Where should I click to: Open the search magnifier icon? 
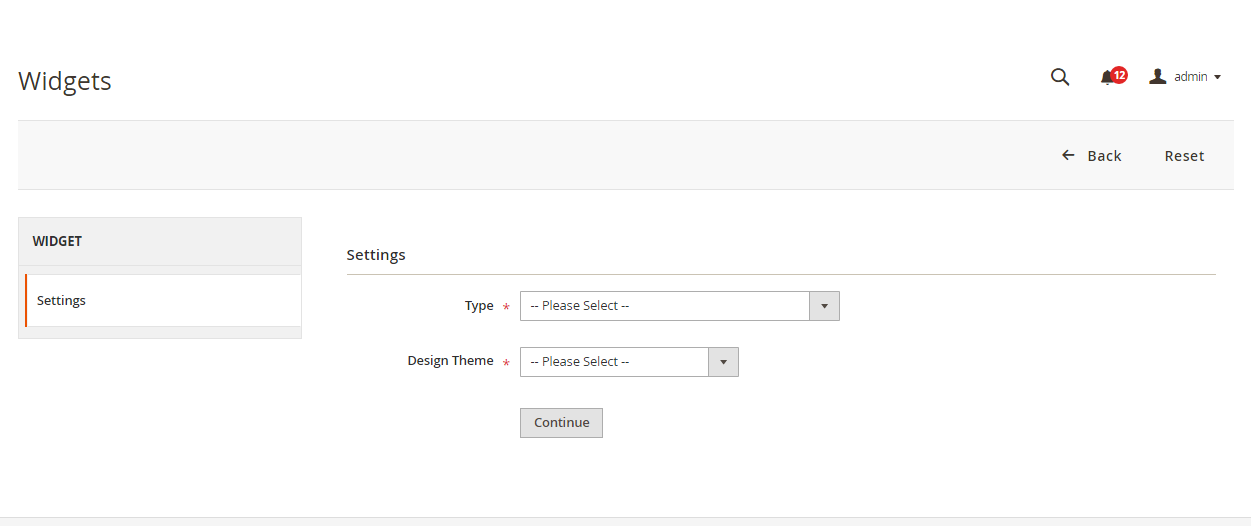1060,77
